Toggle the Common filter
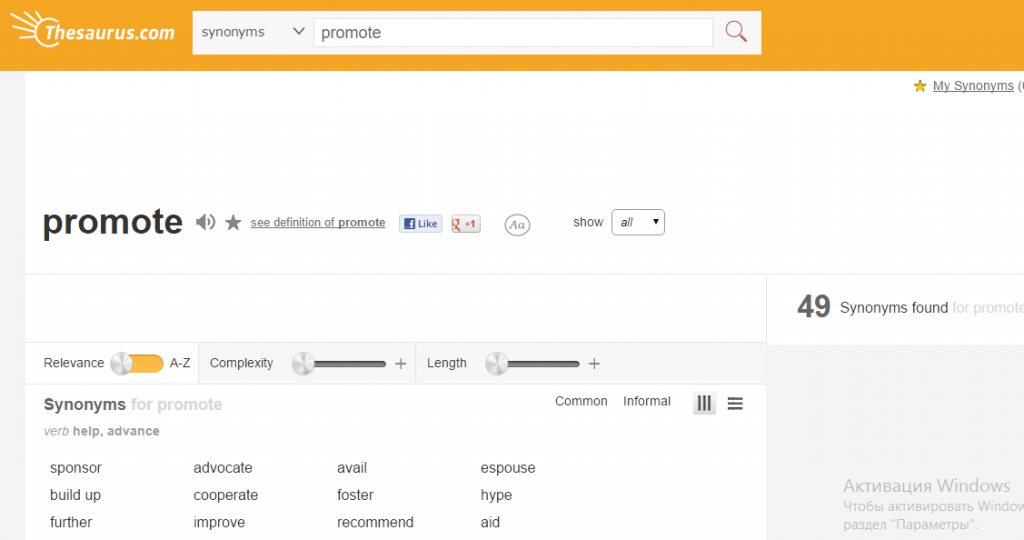Viewport: 1024px width, 540px height. tap(581, 401)
